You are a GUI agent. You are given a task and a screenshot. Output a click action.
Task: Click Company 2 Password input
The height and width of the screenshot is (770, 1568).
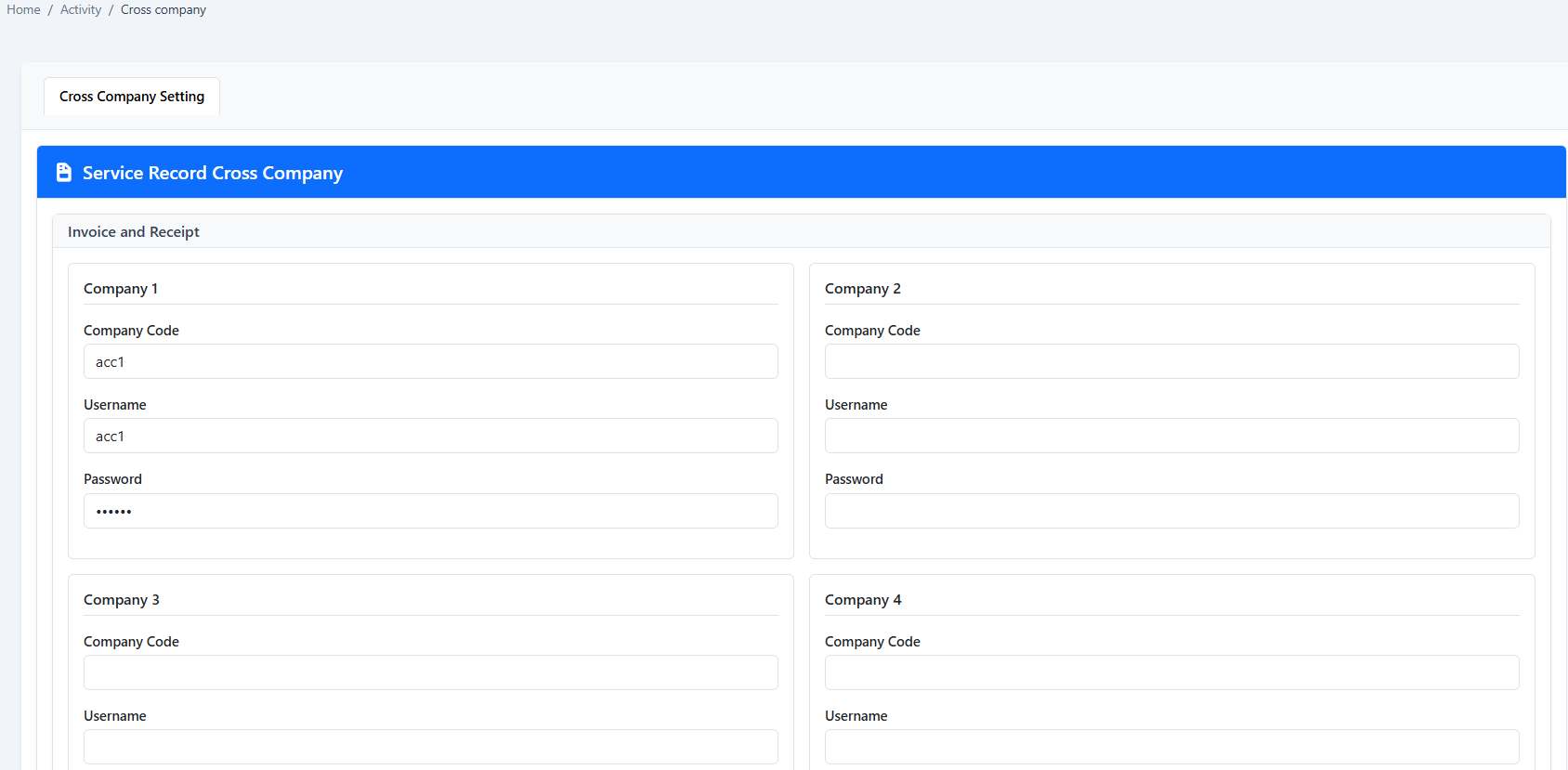pos(1172,511)
